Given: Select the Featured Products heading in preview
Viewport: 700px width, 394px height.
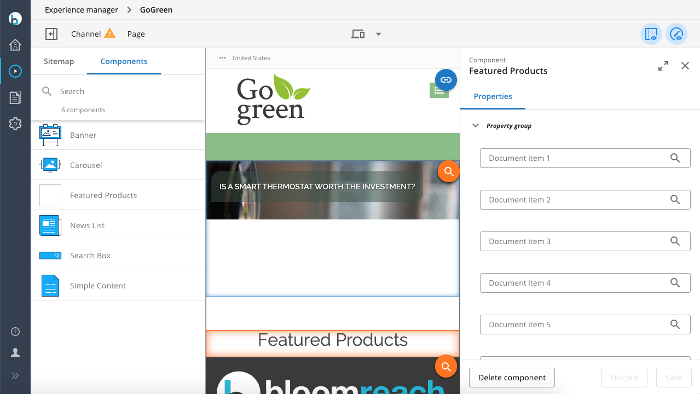Looking at the screenshot, I should (x=333, y=340).
